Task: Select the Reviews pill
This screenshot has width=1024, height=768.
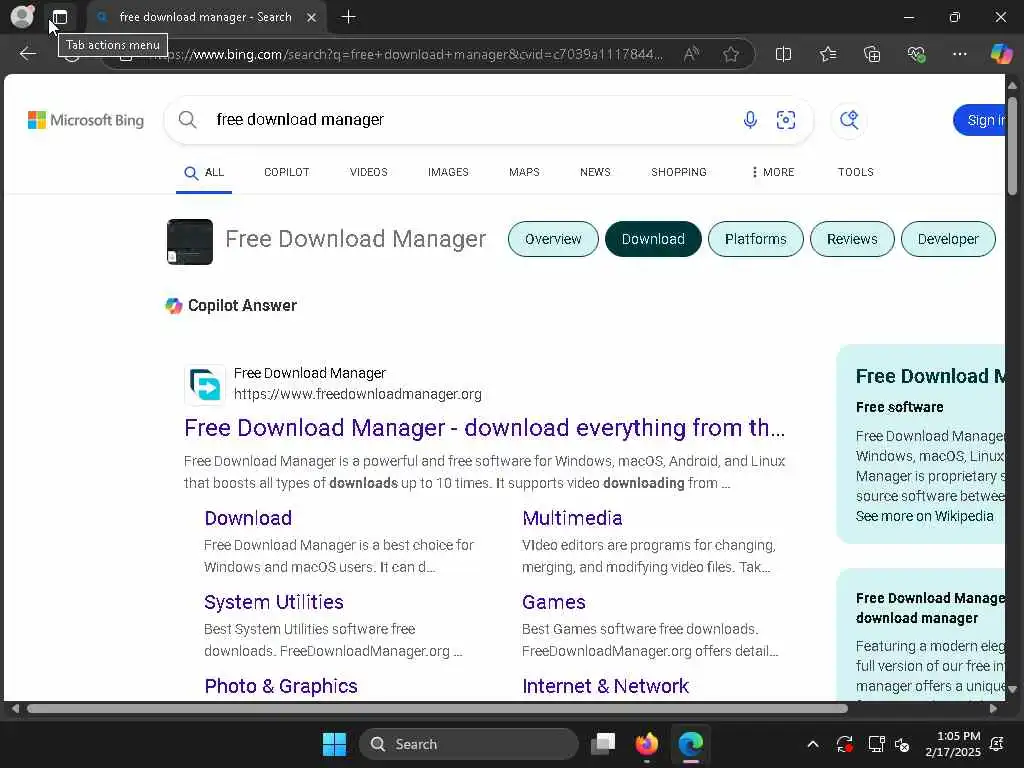Action: coord(852,239)
